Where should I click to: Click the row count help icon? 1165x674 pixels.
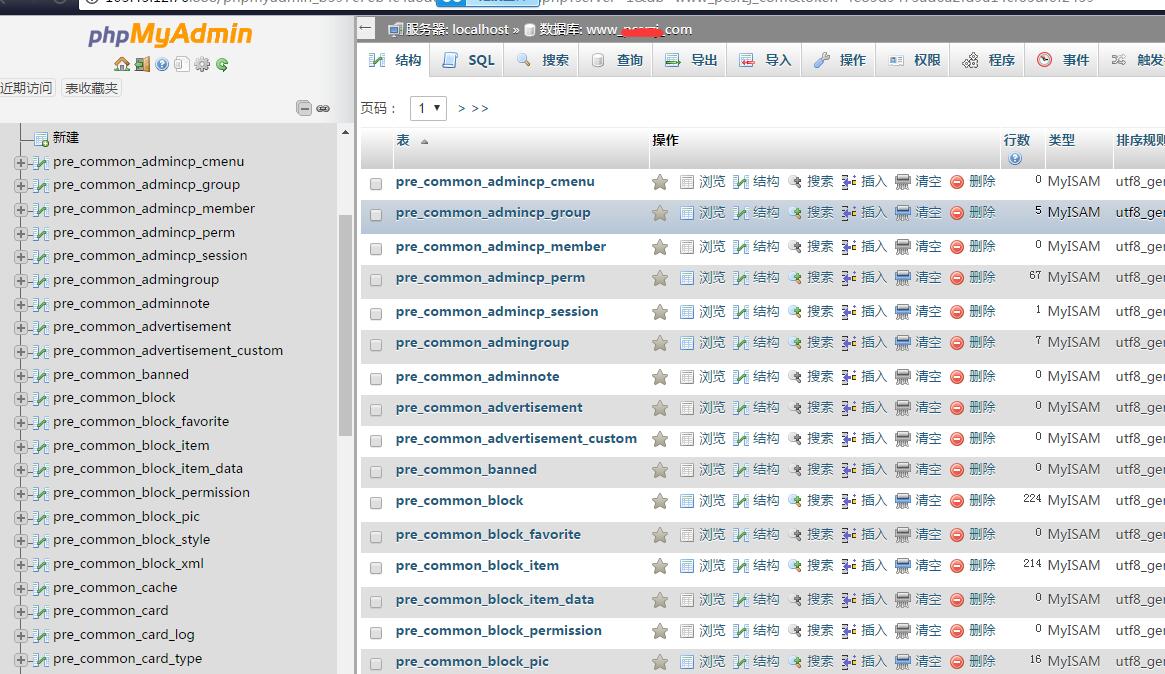click(1015, 158)
